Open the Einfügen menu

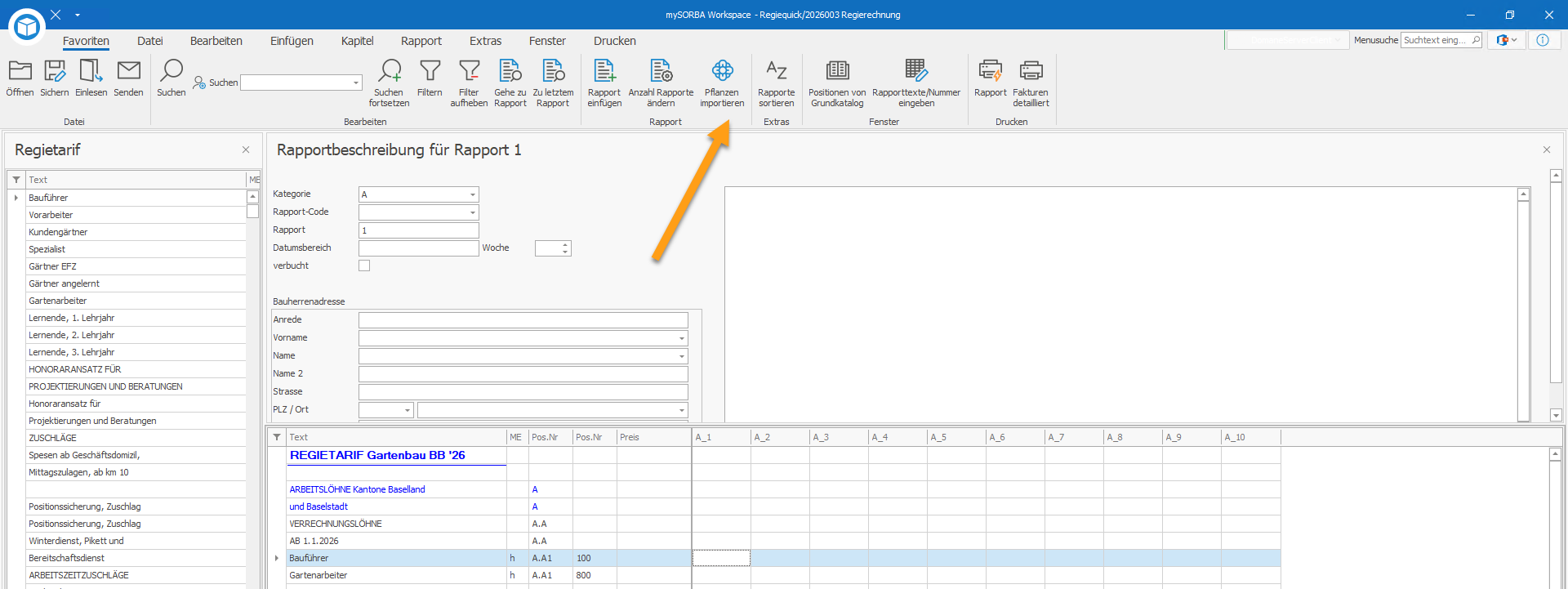click(292, 41)
